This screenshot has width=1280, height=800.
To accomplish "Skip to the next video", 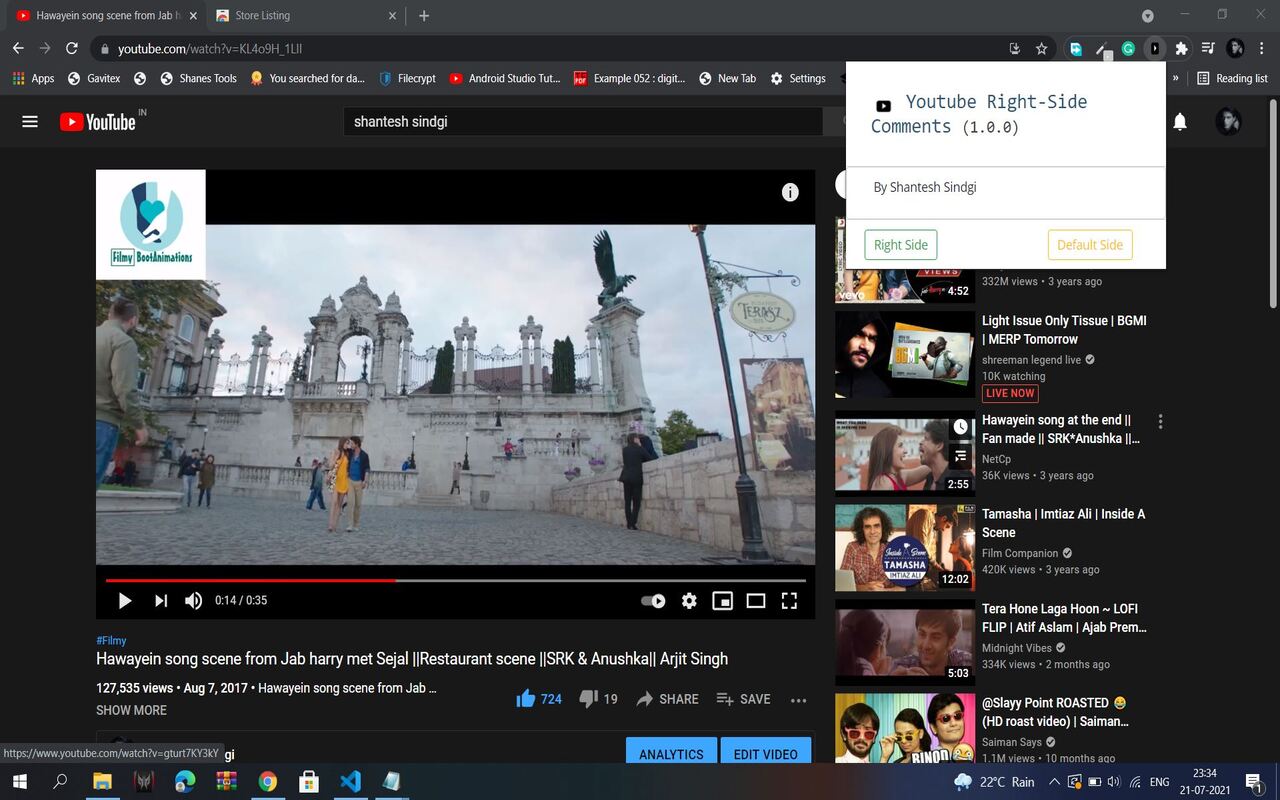I will click(x=161, y=600).
